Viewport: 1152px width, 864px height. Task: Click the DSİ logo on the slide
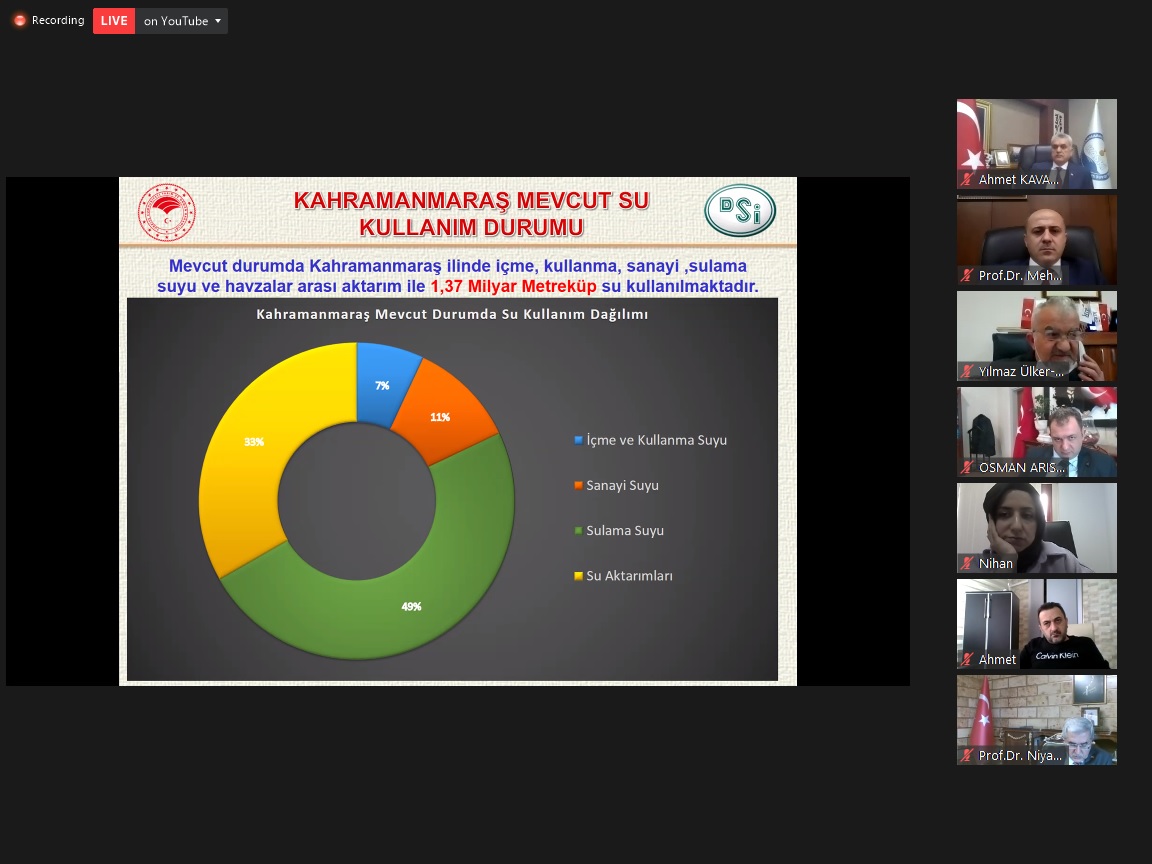click(740, 211)
